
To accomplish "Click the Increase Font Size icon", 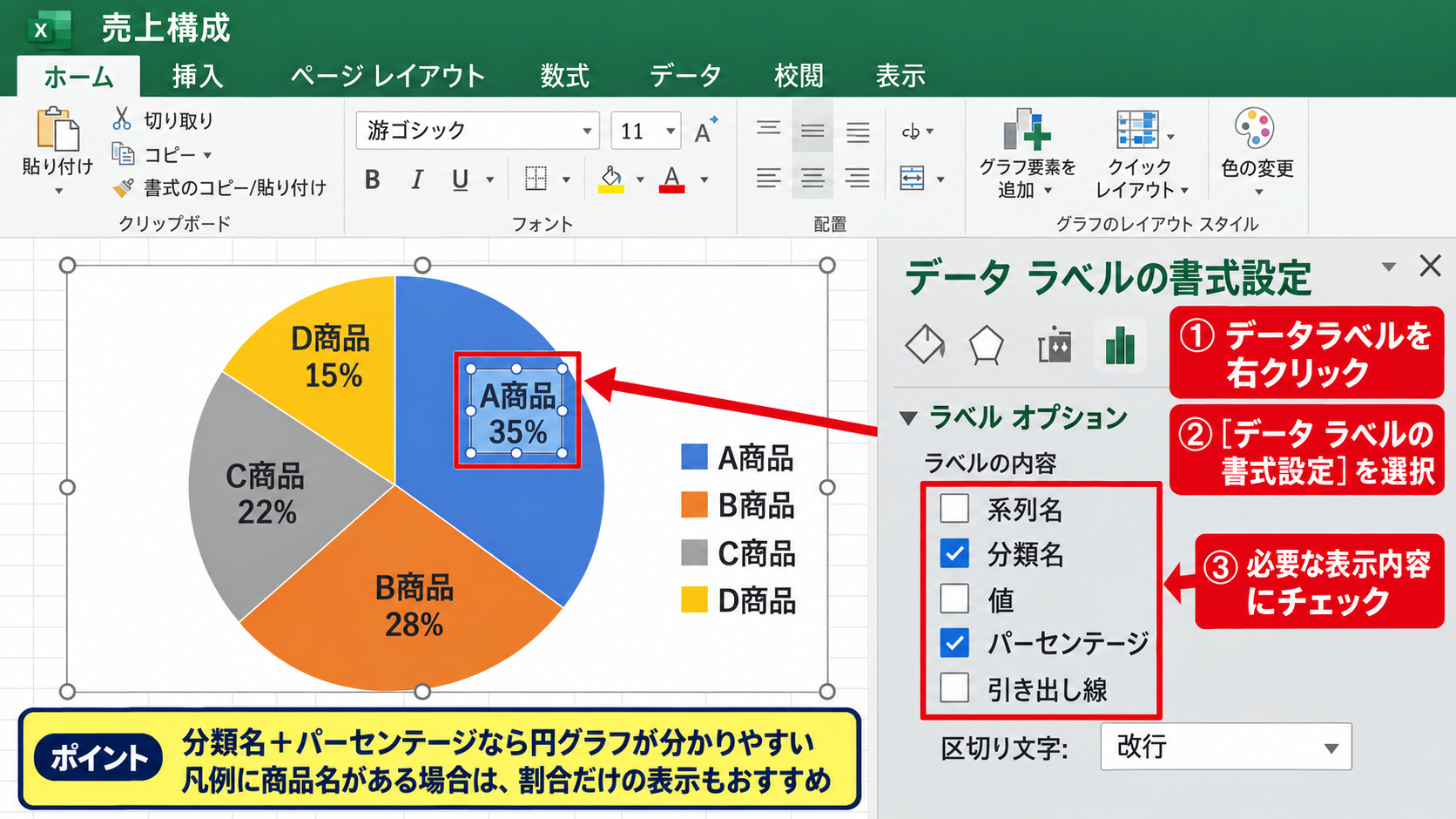I will [705, 130].
